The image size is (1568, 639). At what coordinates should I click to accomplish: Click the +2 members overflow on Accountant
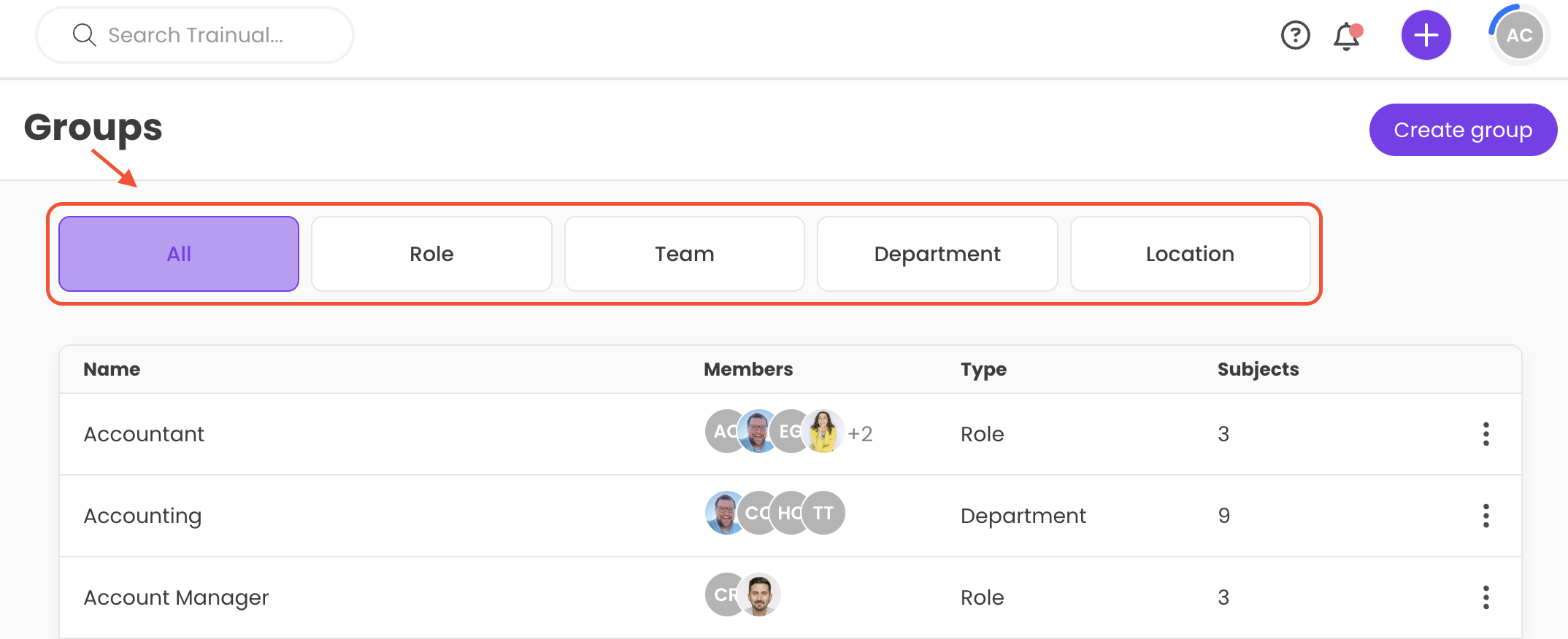(x=860, y=434)
